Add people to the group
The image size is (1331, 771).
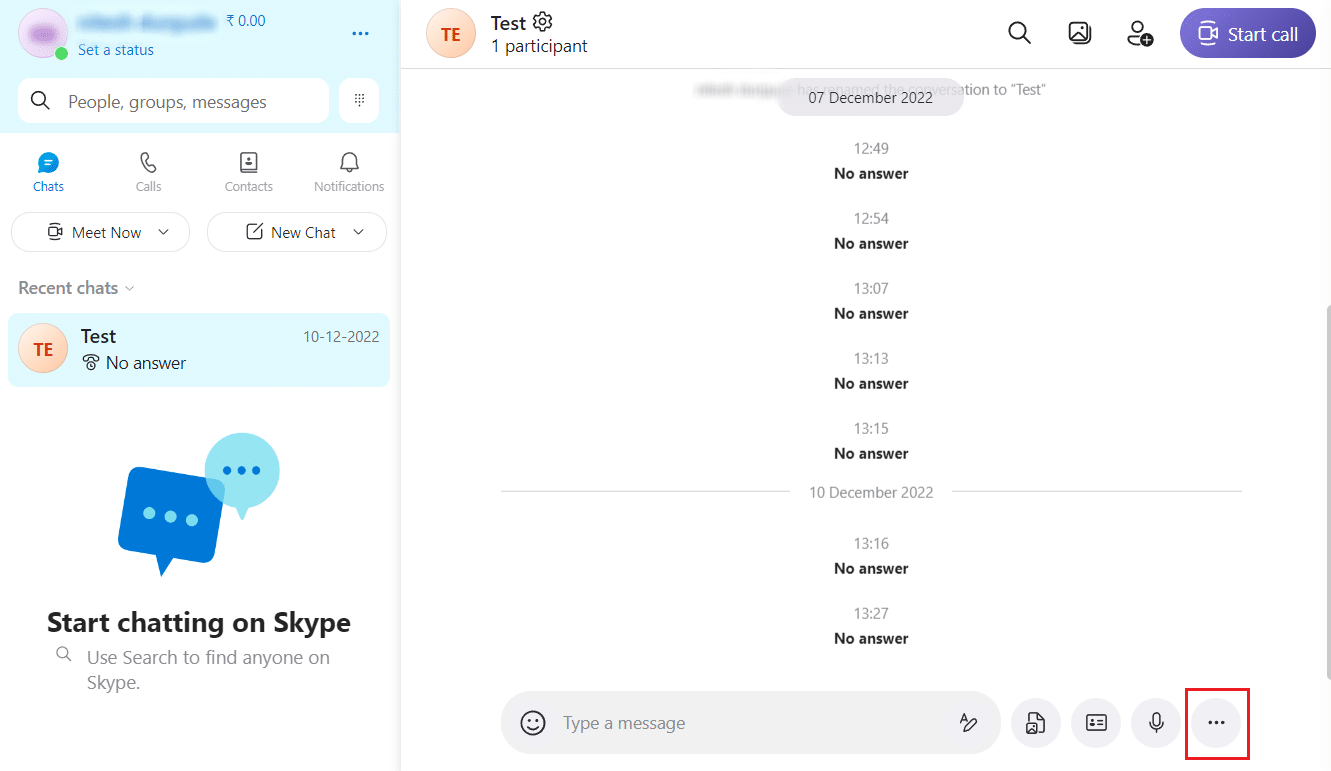point(1140,33)
